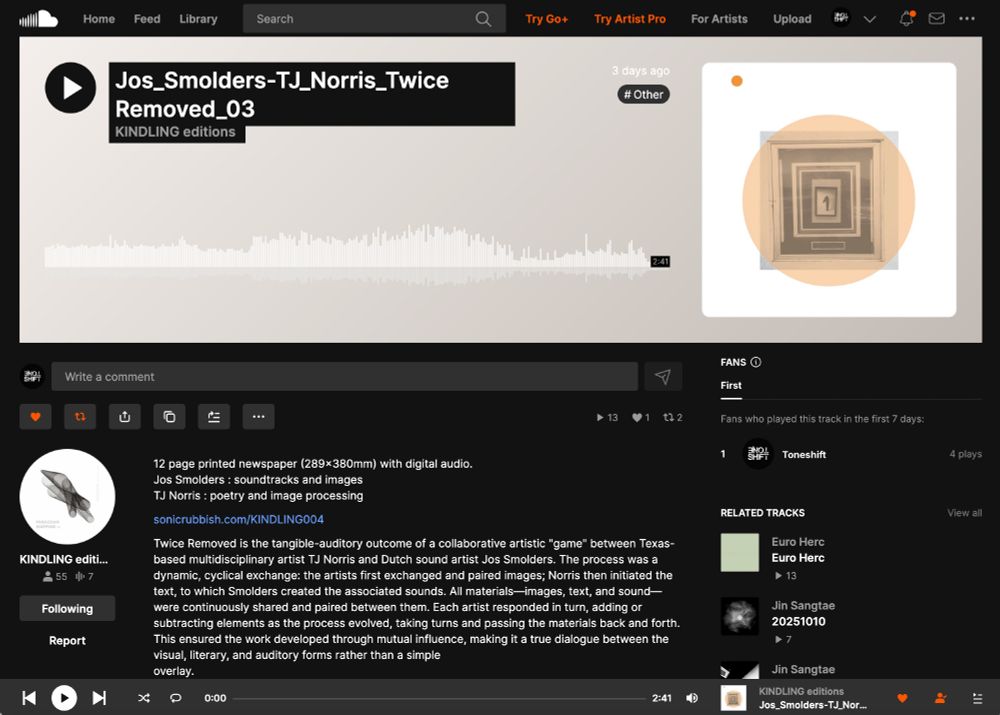Toggle shuffle in player bar
The height and width of the screenshot is (715, 1000).
click(x=144, y=698)
